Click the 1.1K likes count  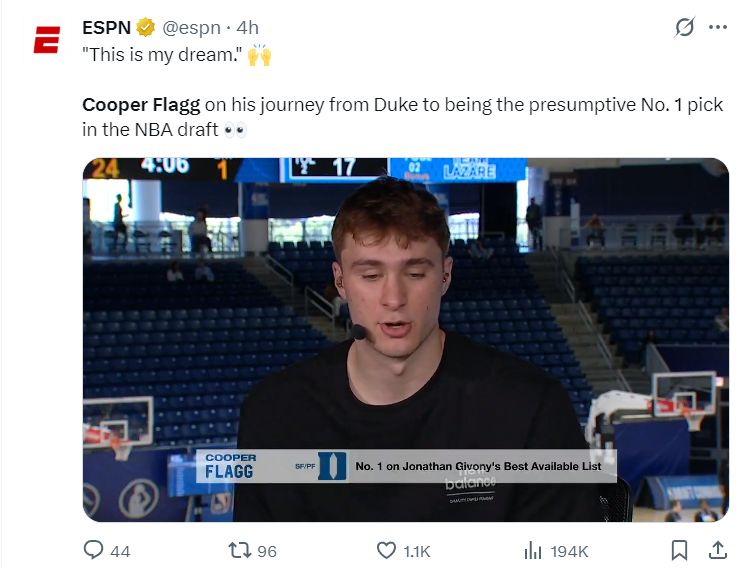pyautogui.click(x=417, y=551)
